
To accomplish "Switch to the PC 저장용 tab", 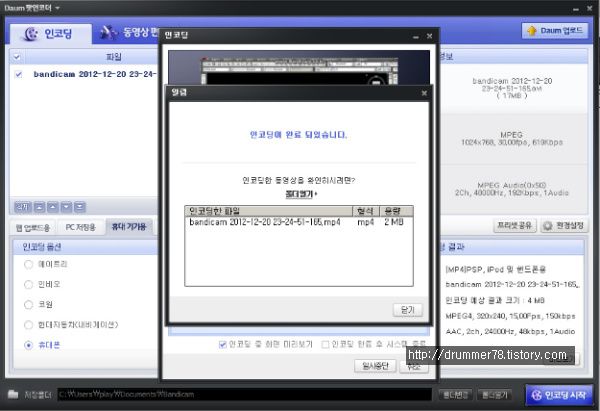I will pyautogui.click(x=80, y=227).
